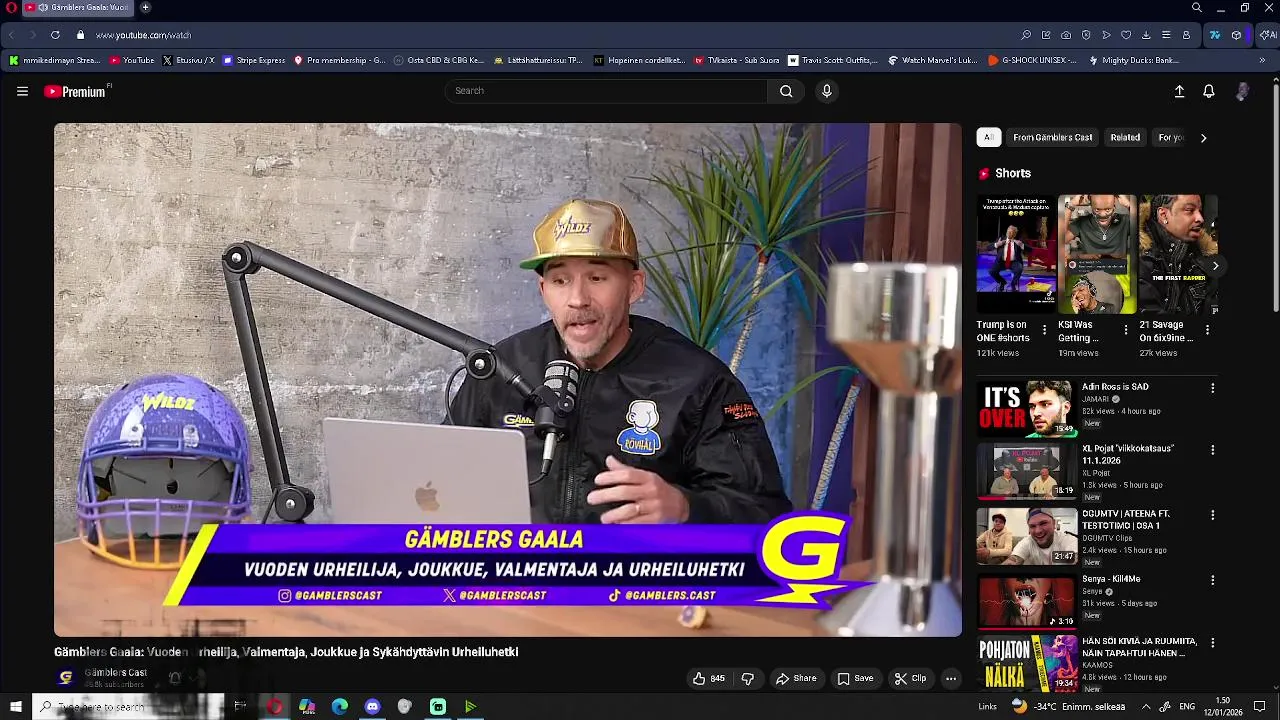
Task: Open Microsoft Edge from taskbar
Action: [340, 707]
